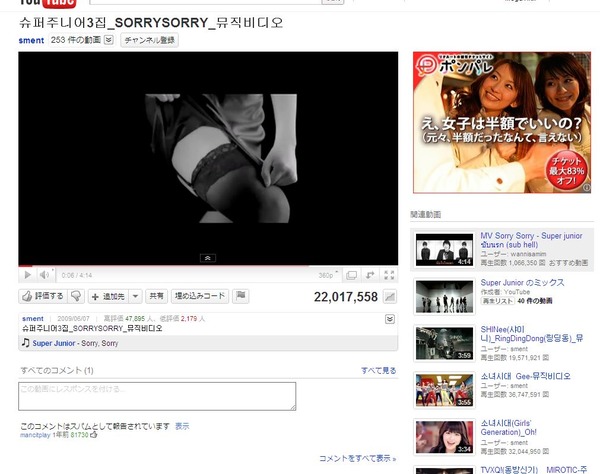This screenshot has height=474, width=600.
Task: Open the ポンパレ advertisement banner
Action: (x=502, y=122)
